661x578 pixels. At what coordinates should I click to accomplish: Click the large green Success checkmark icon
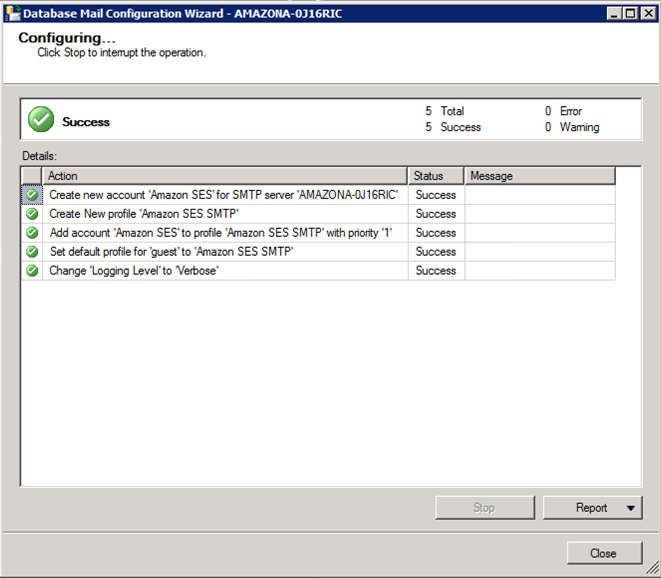click(41, 119)
